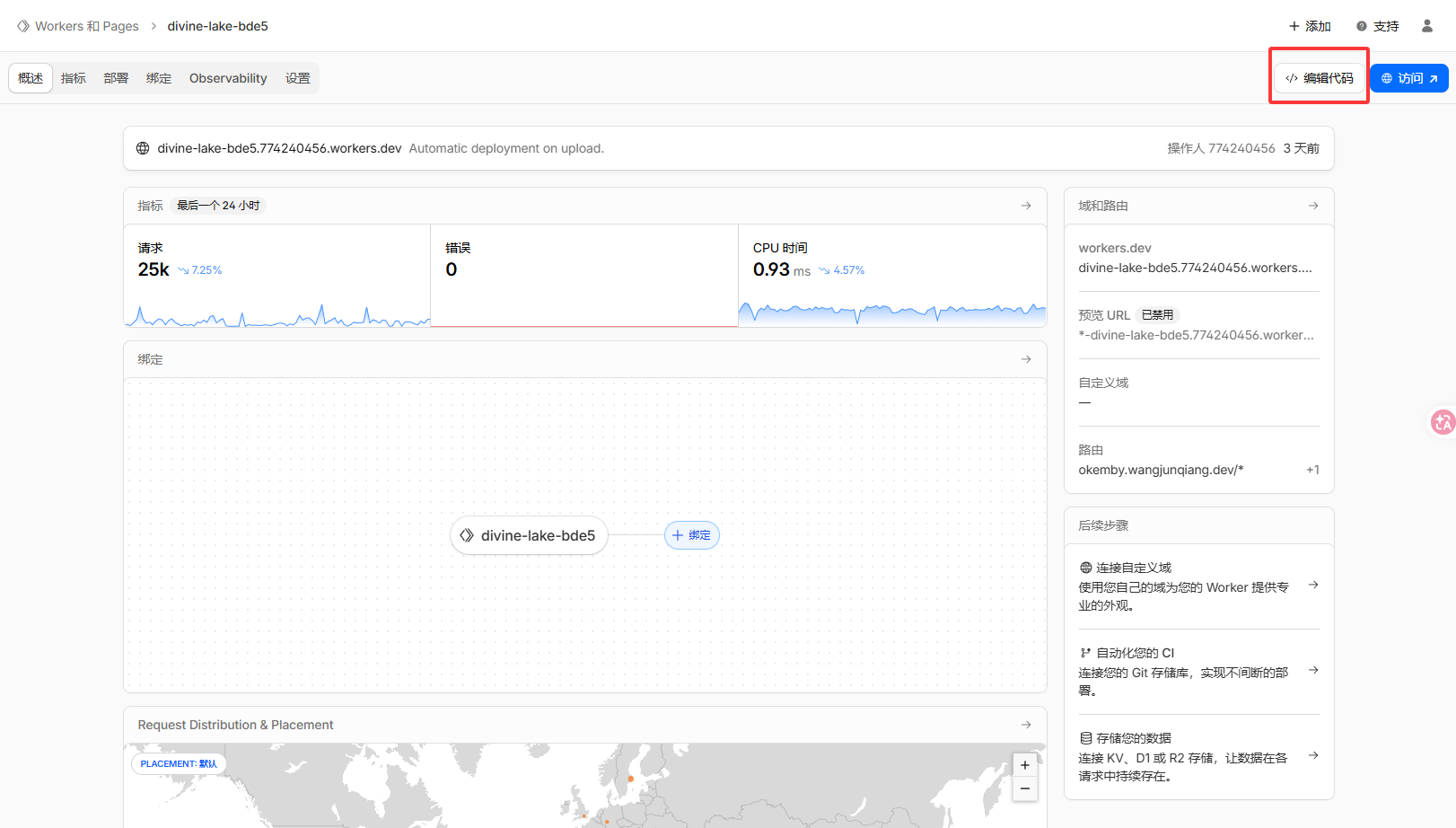Image resolution: width=1456 pixels, height=828 pixels.
Task: Click the 添加 plus button
Action: pos(1310,26)
